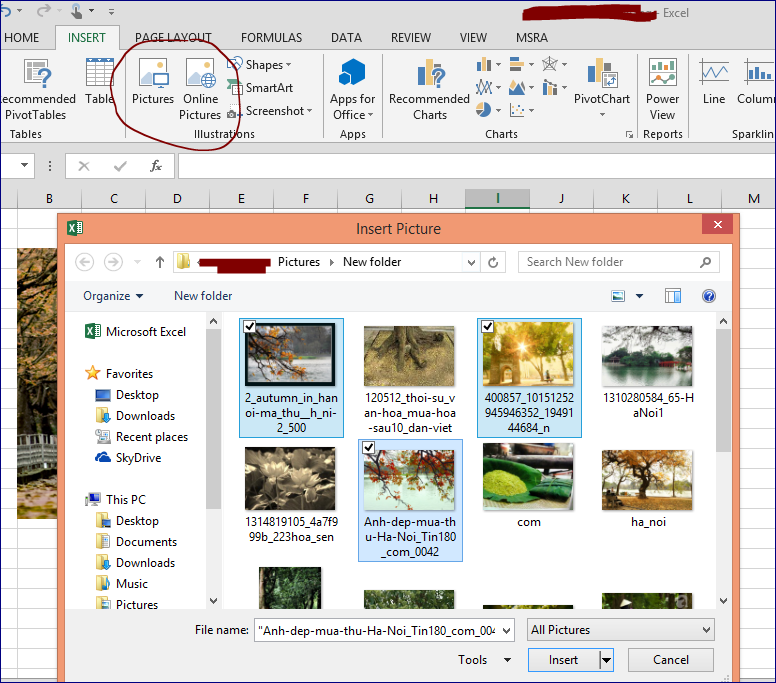Image resolution: width=776 pixels, height=683 pixels.
Task: Uncheck the 400857 image checkbox
Action: click(487, 326)
